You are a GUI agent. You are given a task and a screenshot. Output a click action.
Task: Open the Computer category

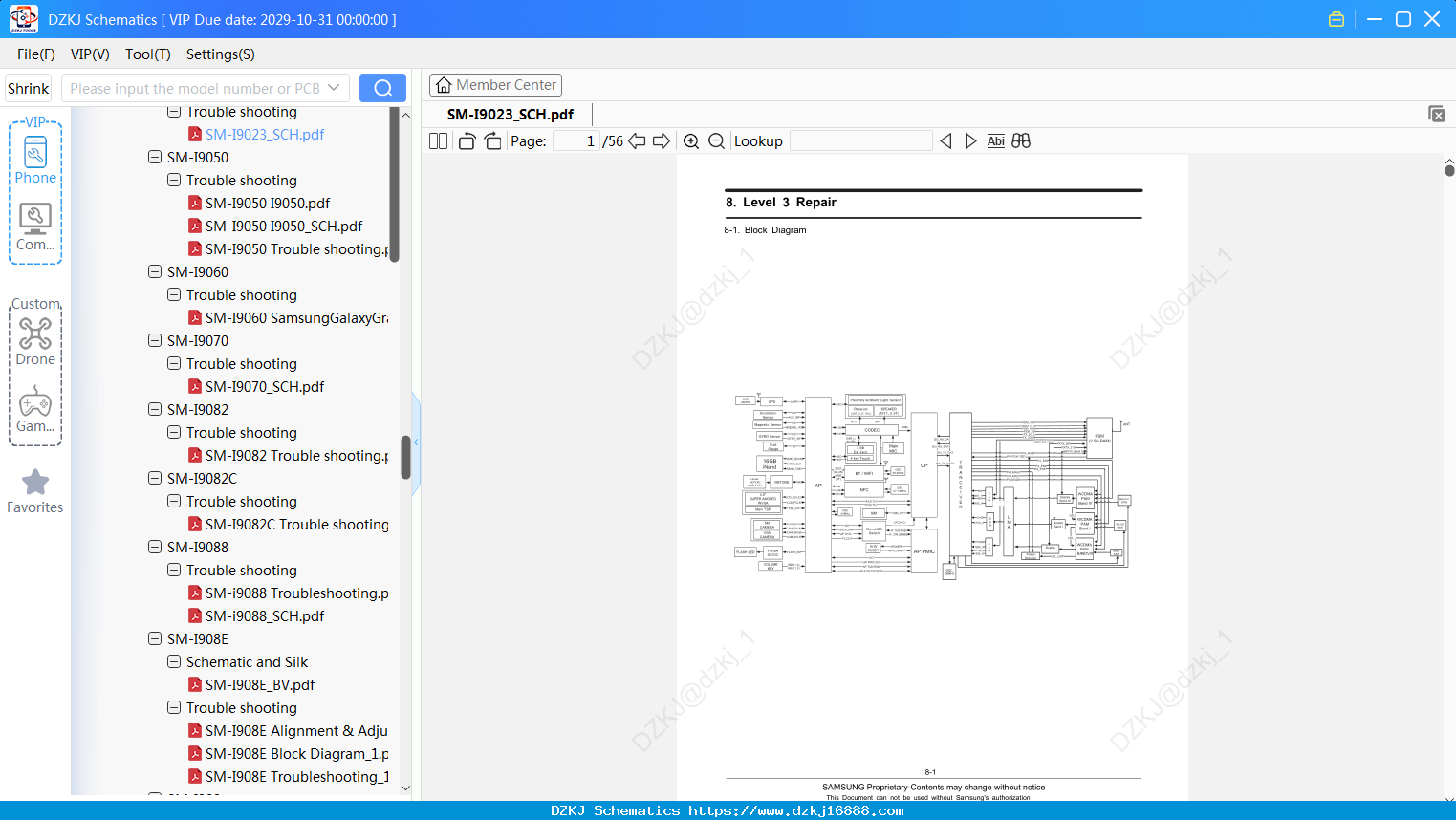click(35, 227)
